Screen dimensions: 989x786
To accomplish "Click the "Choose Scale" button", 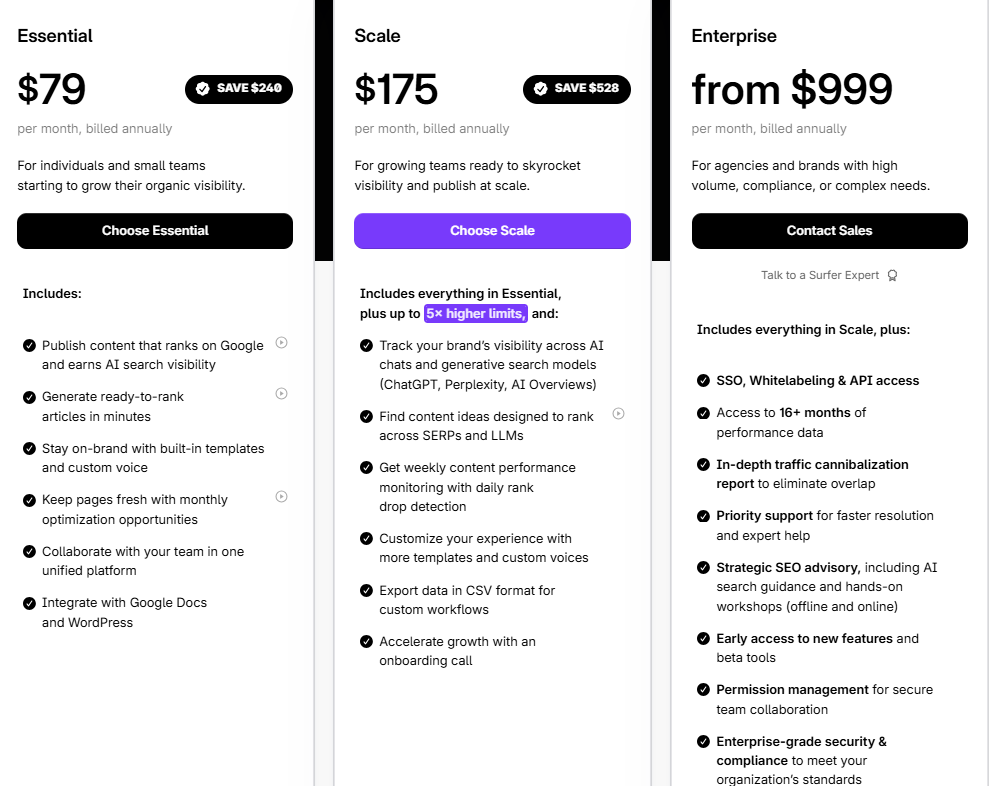I will [492, 231].
